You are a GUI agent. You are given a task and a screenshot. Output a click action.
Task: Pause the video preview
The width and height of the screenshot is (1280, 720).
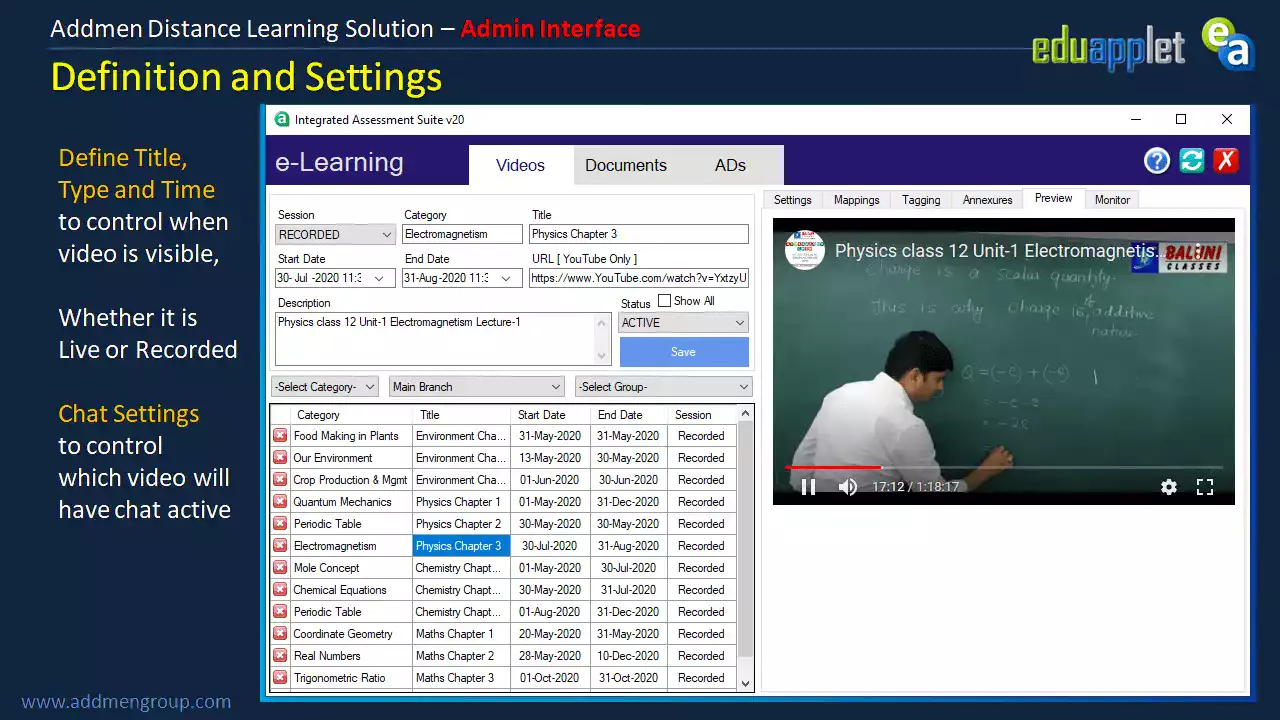tap(808, 487)
